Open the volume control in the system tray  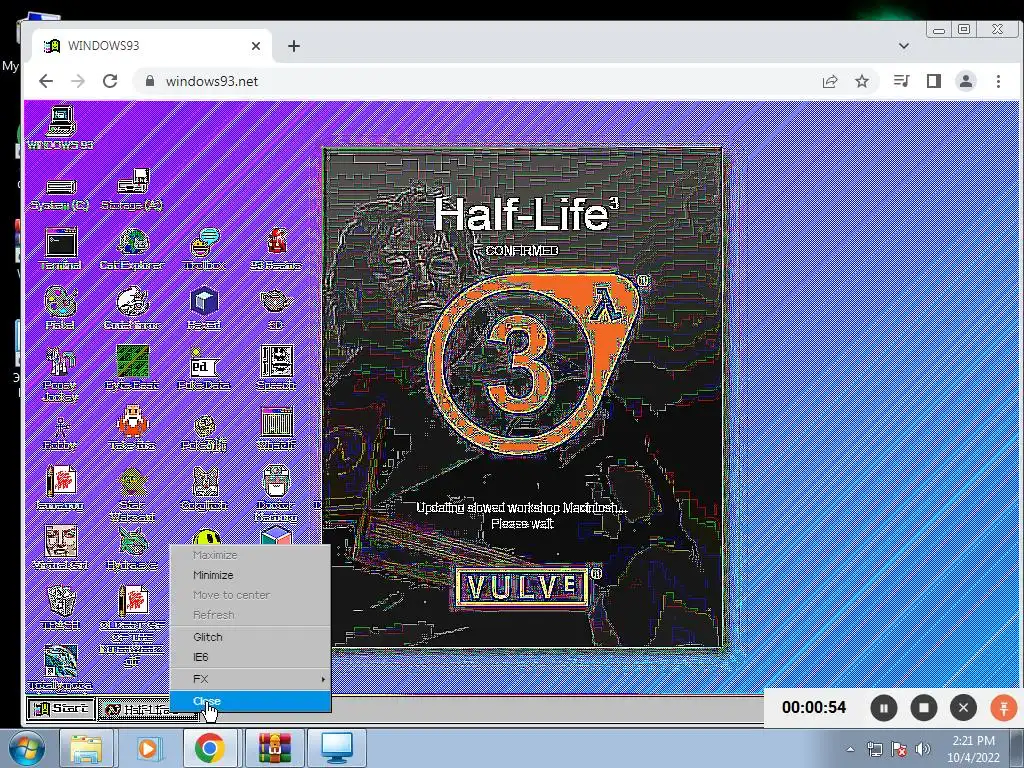click(x=923, y=749)
